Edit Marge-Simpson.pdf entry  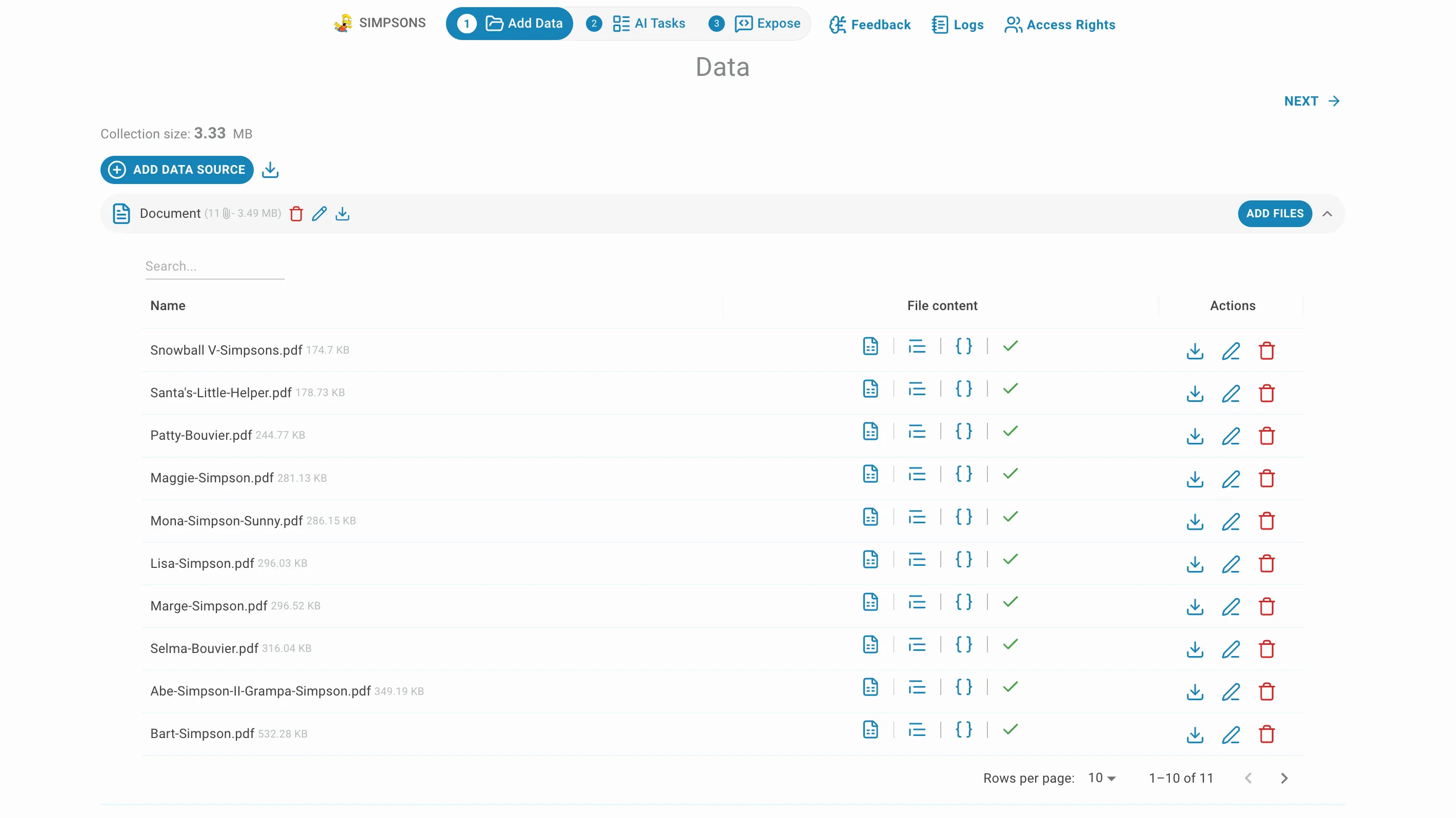[x=1231, y=606]
